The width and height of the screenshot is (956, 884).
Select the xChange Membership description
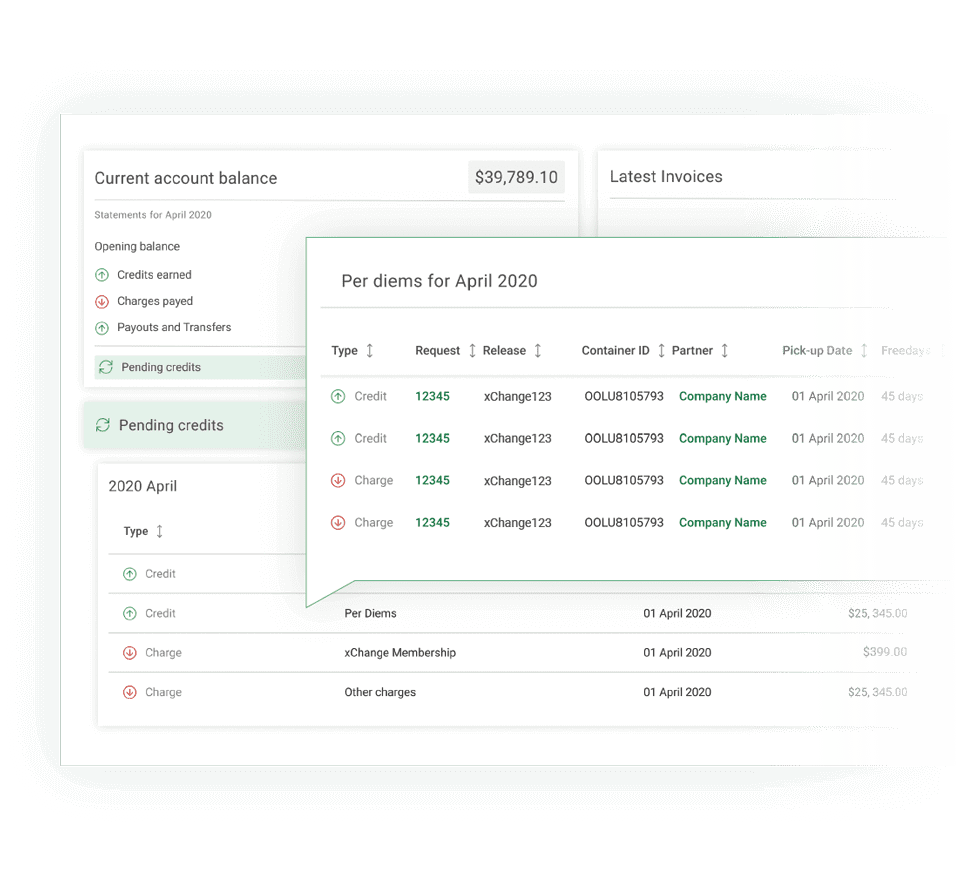pos(400,653)
